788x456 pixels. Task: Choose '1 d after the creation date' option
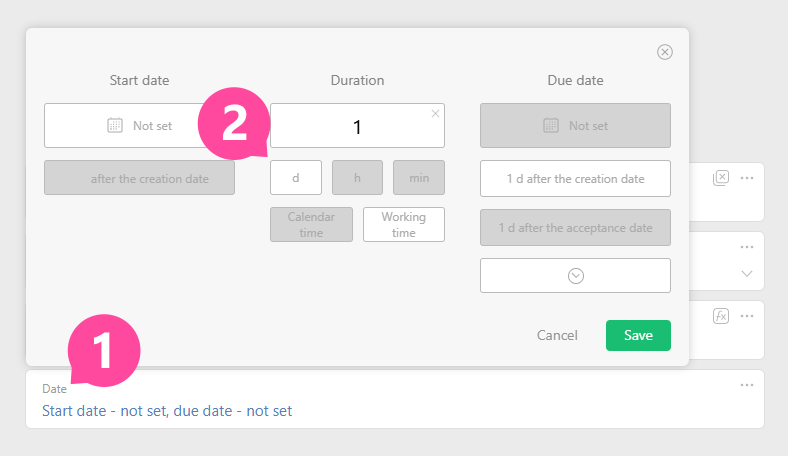click(x=575, y=179)
